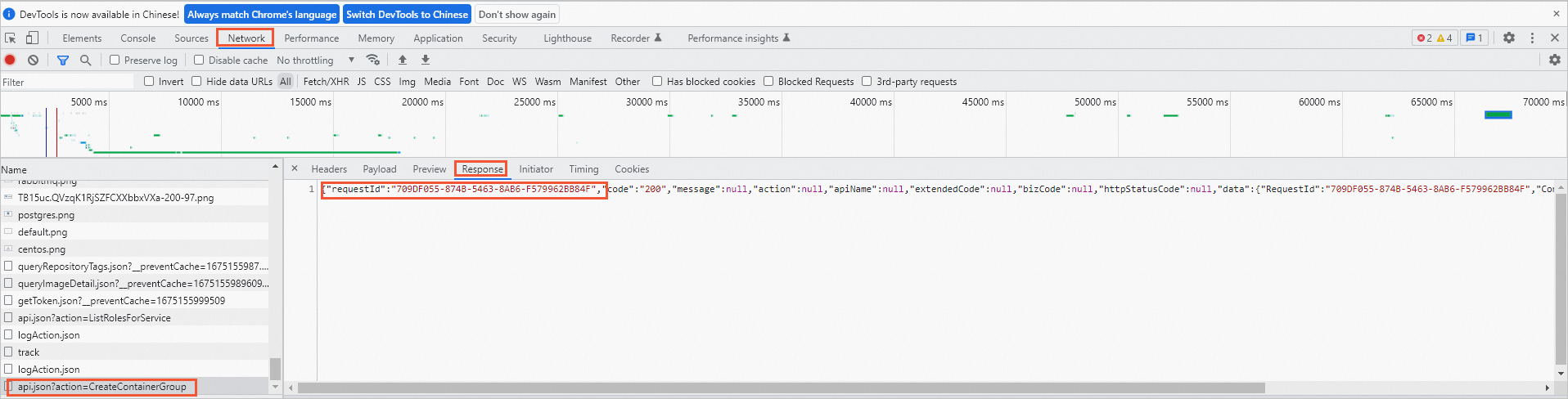This screenshot has width=1568, height=399.
Task: Click the request list vertical scrollbar
Action: coord(275,369)
